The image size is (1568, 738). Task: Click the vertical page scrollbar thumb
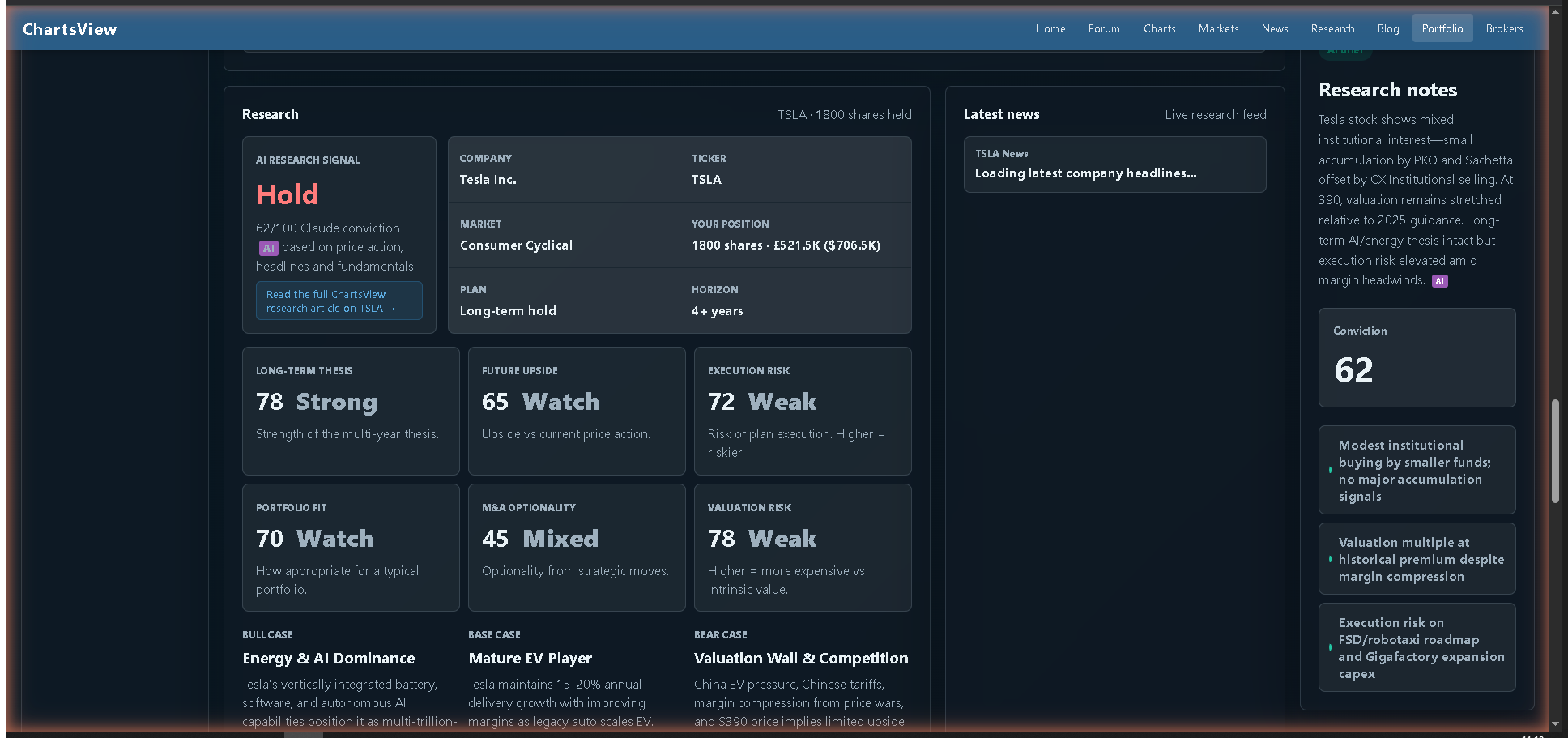tap(1555, 451)
